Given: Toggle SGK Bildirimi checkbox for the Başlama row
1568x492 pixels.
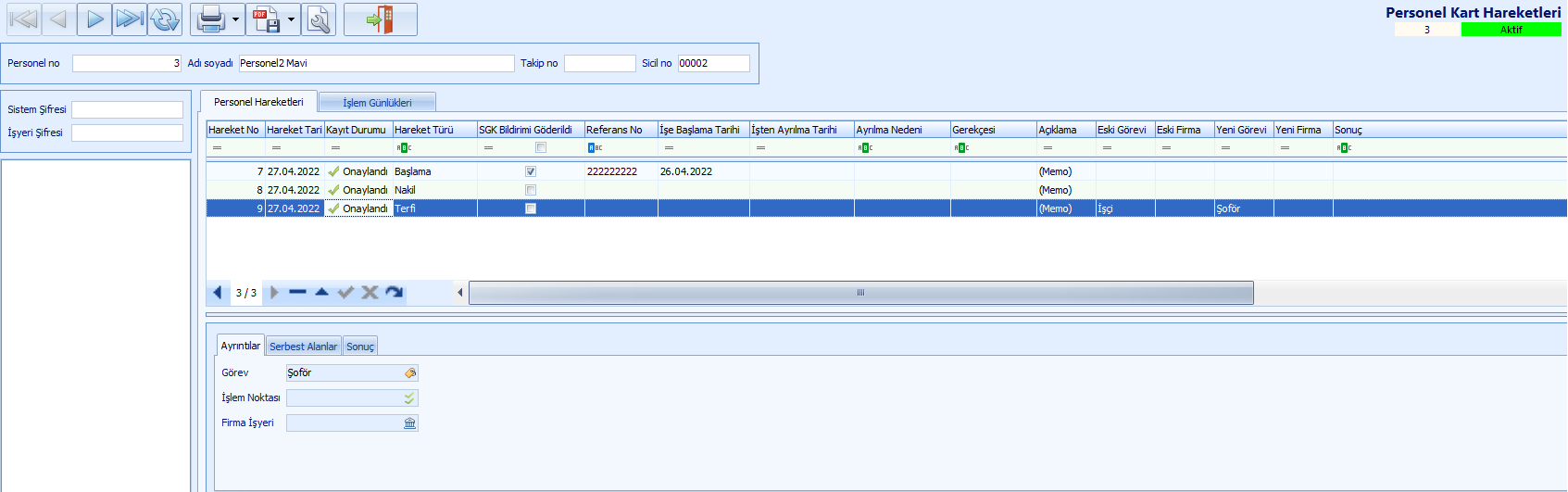Looking at the screenshot, I should 531,171.
